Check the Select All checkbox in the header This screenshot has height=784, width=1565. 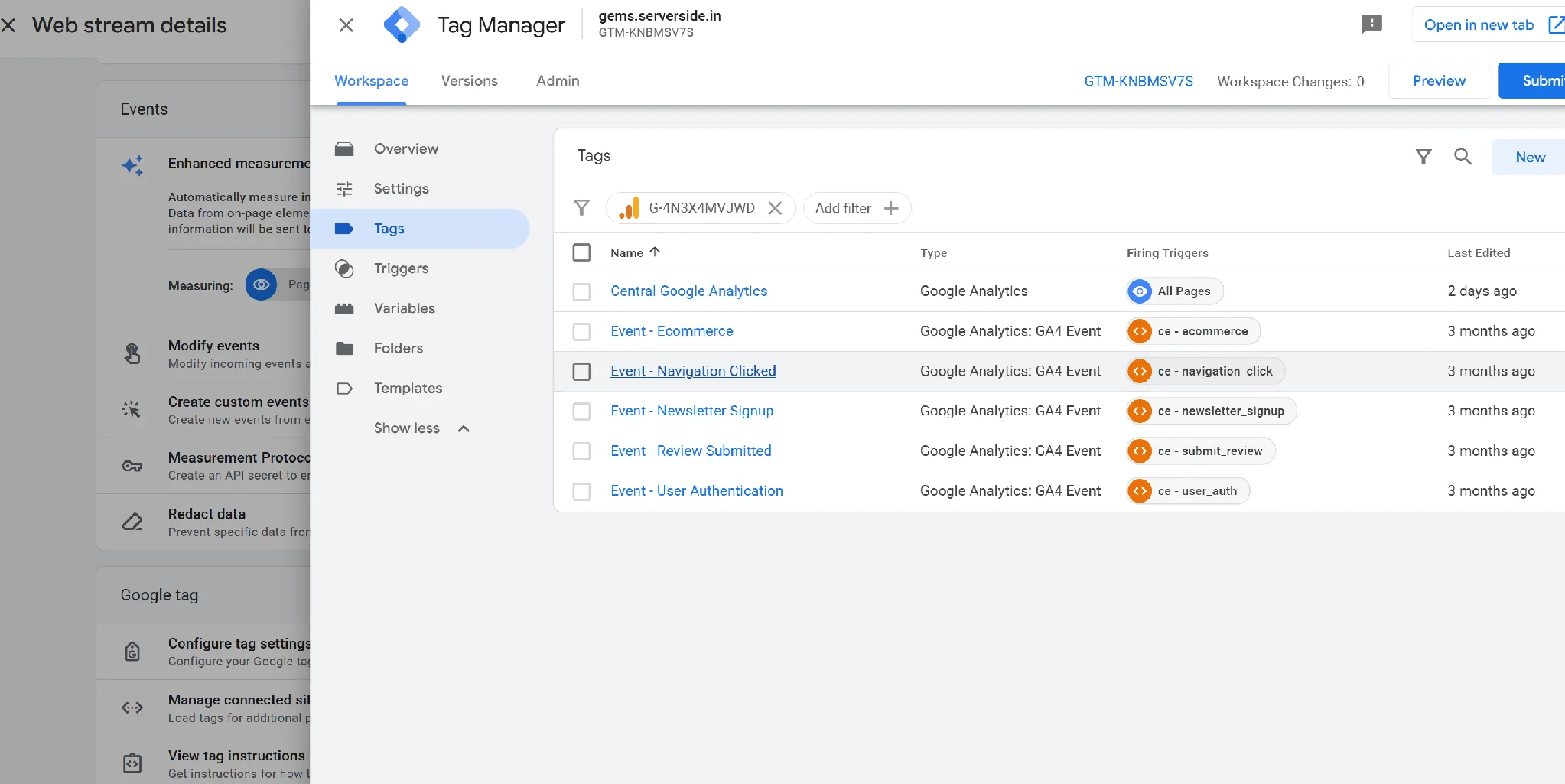tap(581, 252)
